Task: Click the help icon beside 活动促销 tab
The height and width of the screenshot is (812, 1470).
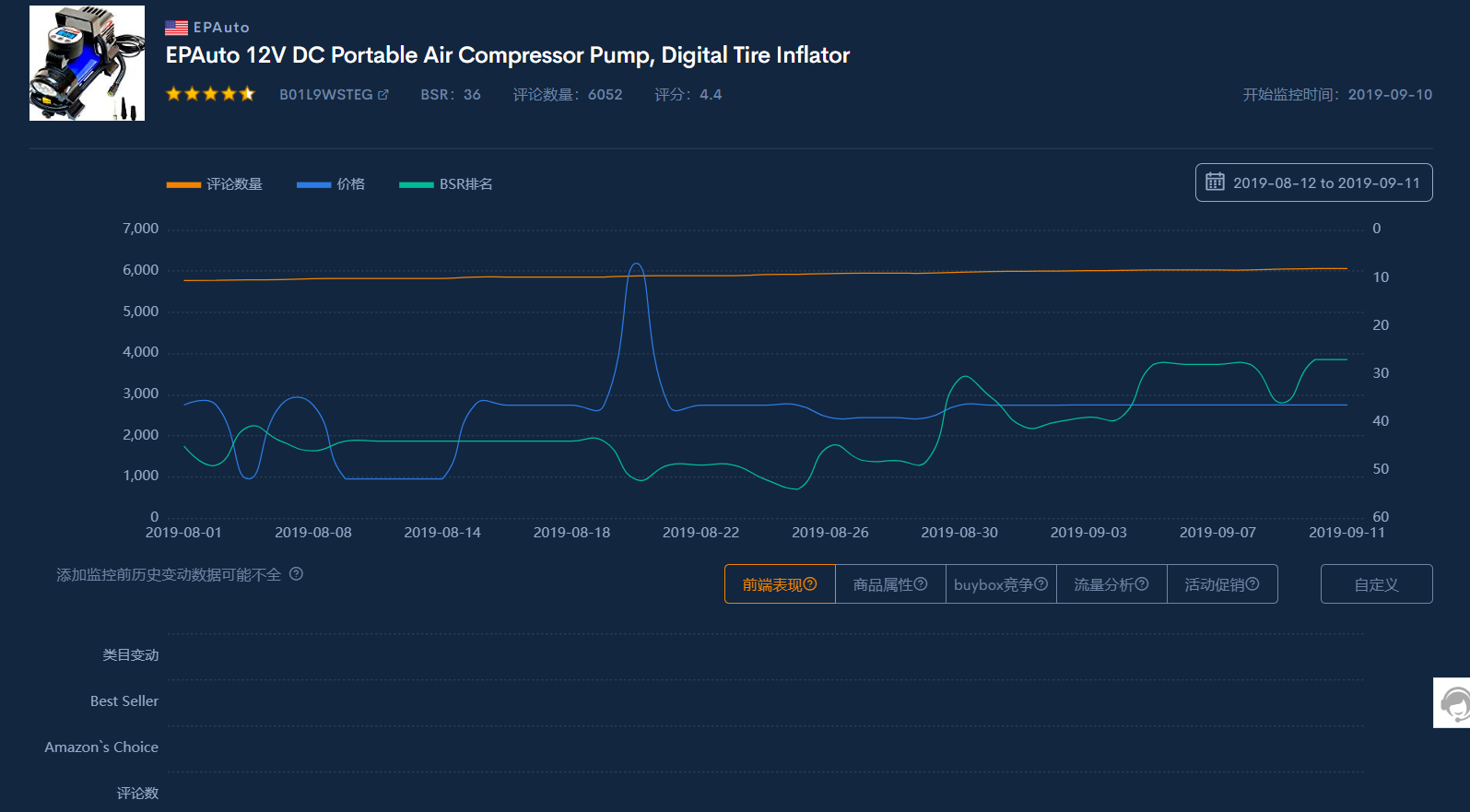Action: click(1252, 583)
